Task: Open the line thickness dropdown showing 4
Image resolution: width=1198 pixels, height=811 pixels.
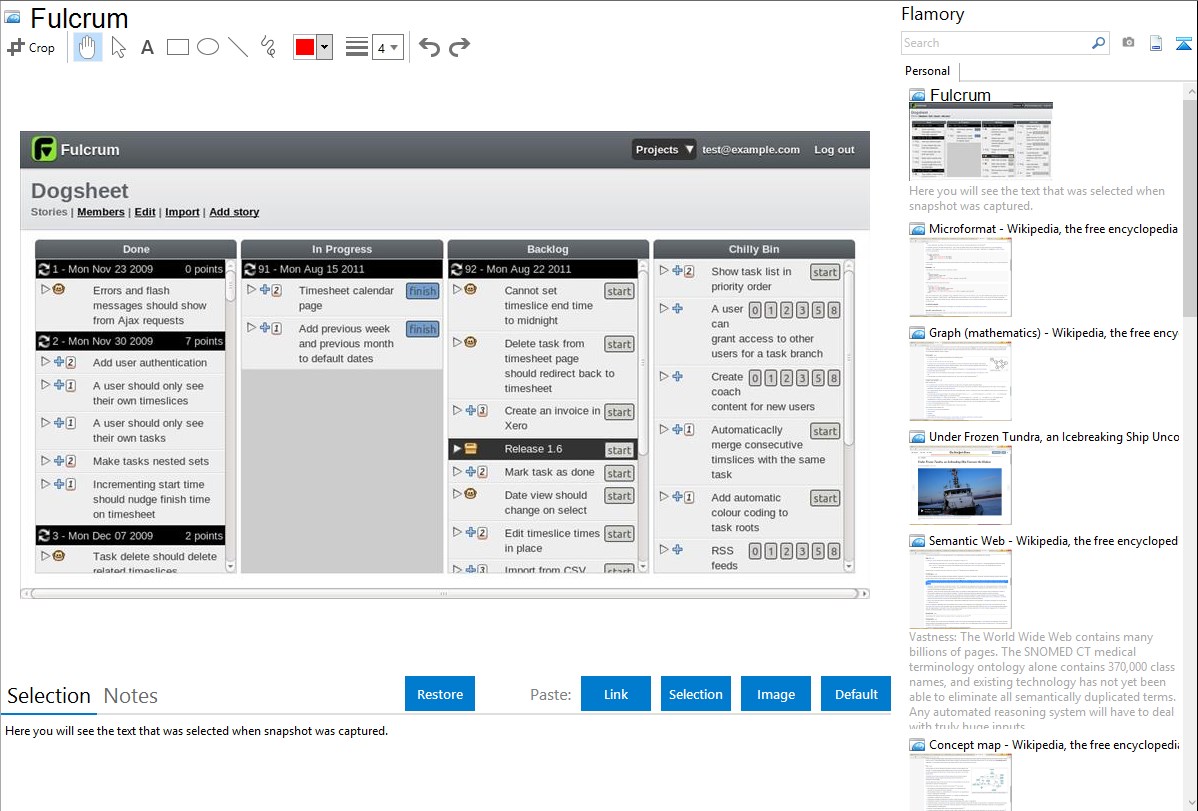Action: [387, 47]
